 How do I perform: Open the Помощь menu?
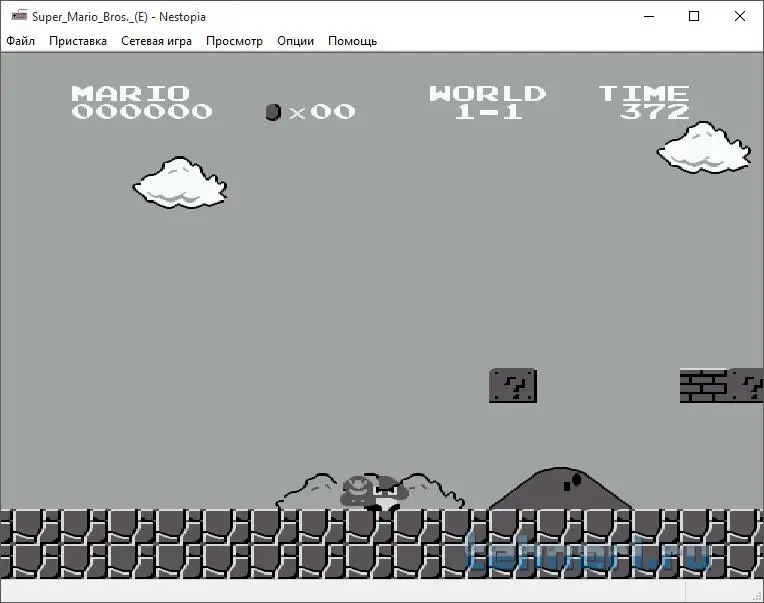[x=352, y=41]
